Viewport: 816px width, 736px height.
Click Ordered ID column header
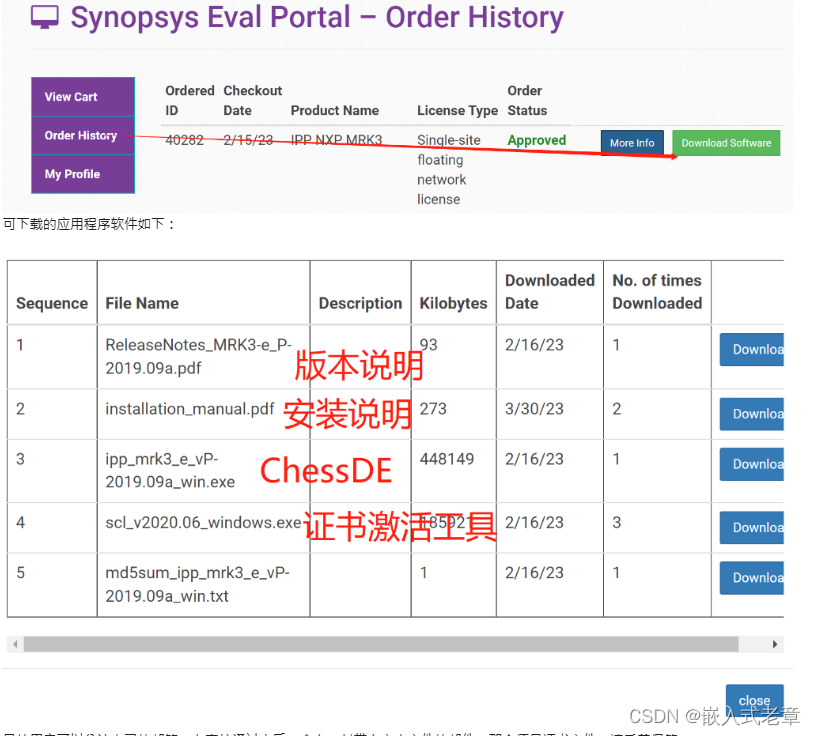189,100
